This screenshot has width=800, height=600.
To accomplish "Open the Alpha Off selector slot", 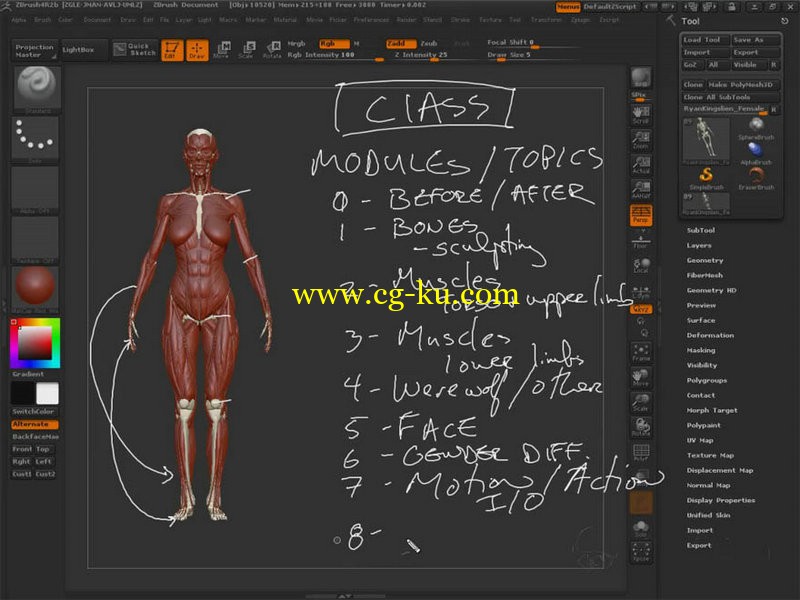I will tap(35, 190).
